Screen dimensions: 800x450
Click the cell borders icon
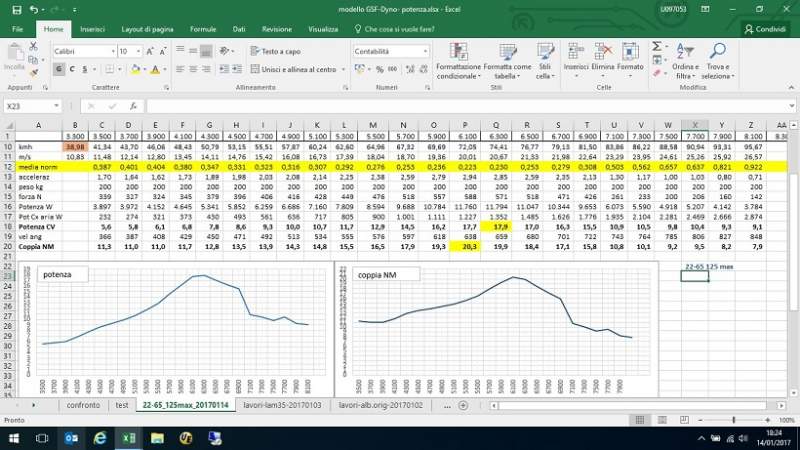coord(109,69)
